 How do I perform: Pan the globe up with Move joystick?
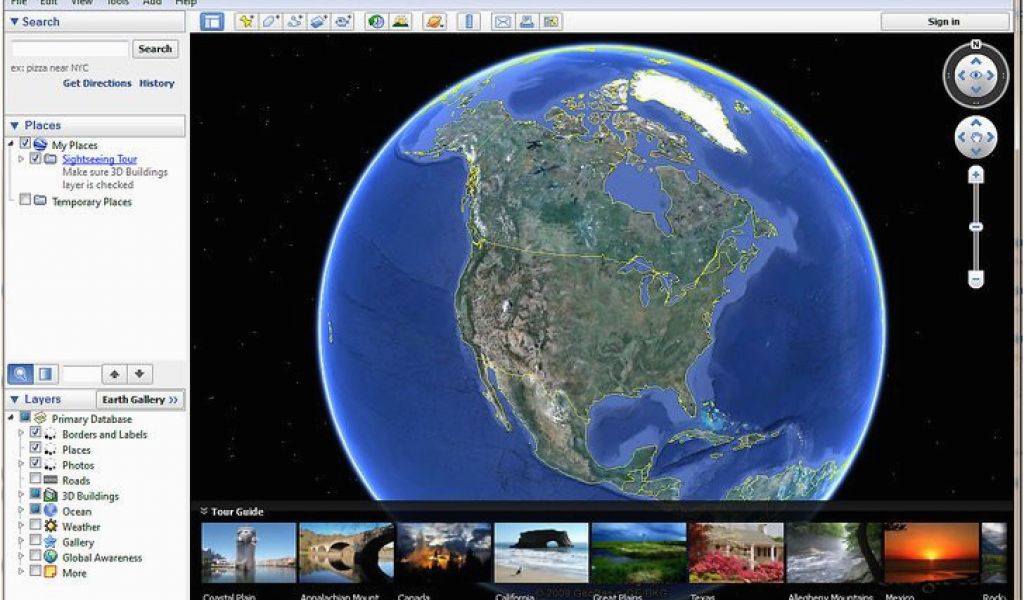(976, 123)
